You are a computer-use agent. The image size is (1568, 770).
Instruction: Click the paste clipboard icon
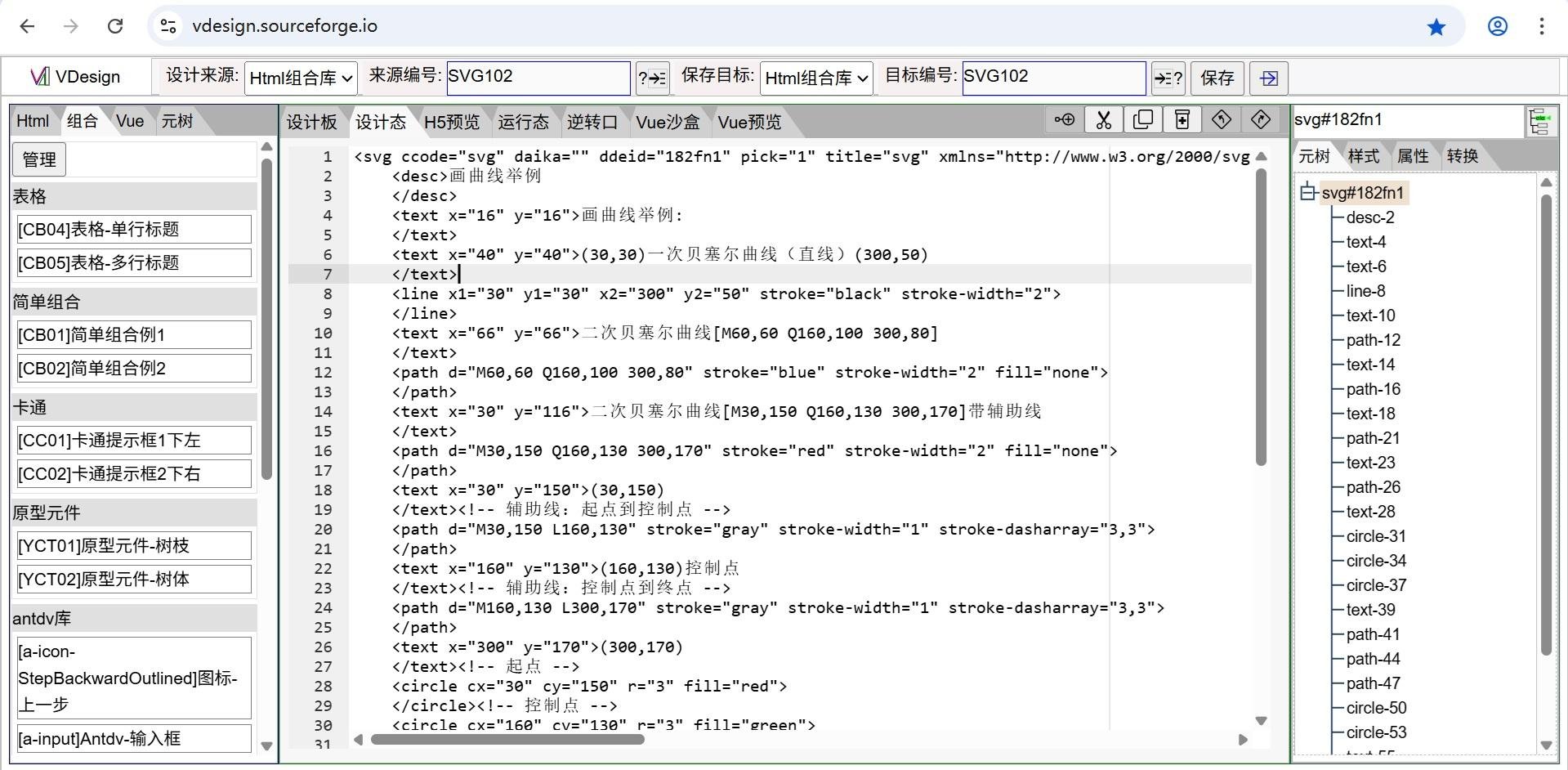click(x=1182, y=120)
